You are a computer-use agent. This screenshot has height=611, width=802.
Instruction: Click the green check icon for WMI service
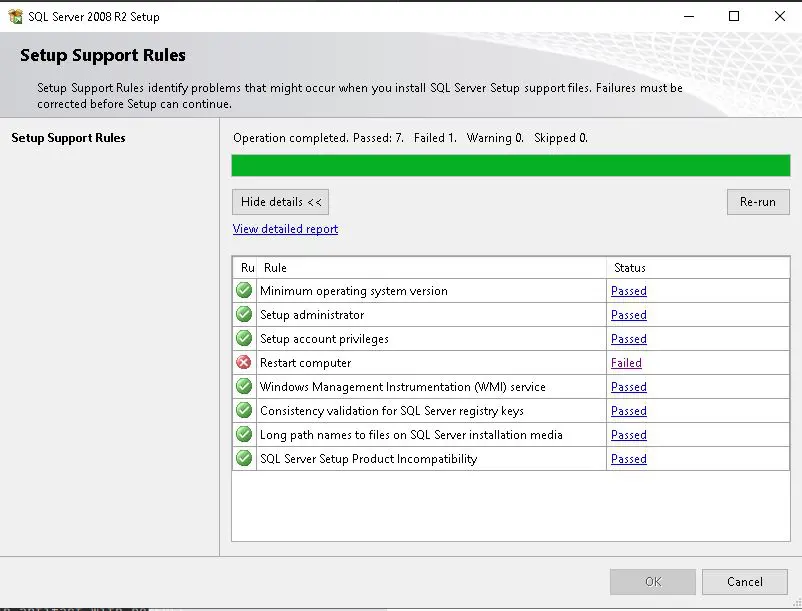(244, 387)
